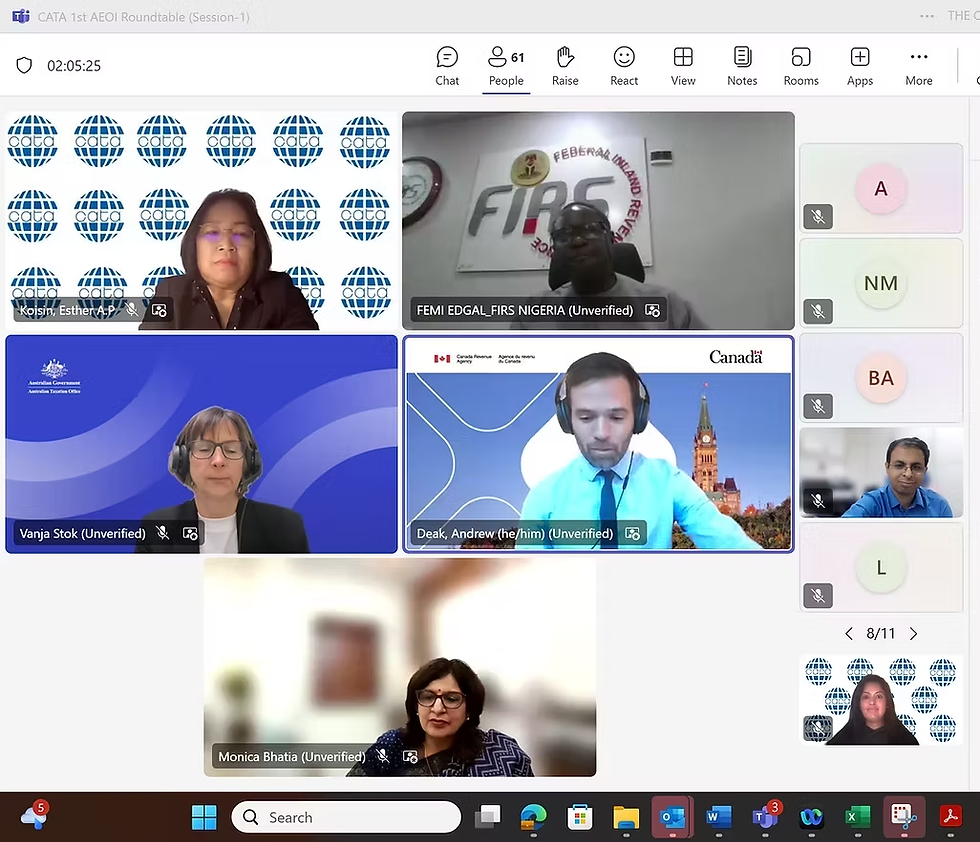Viewport: 980px width, 842px height.
Task: Click muted mic icon on Vanja Stok tile
Action: point(162,533)
